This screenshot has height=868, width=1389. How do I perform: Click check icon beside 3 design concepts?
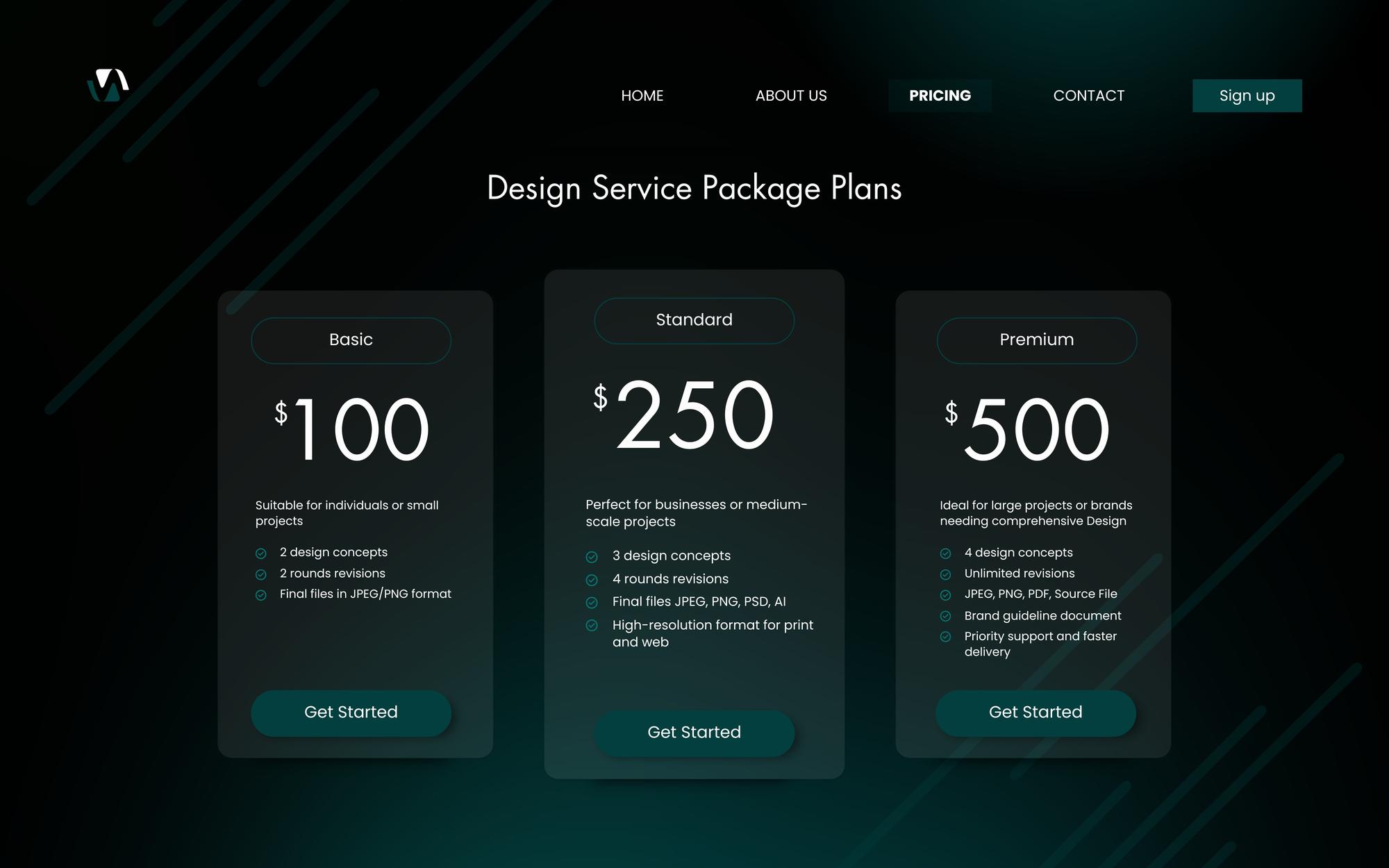(592, 557)
